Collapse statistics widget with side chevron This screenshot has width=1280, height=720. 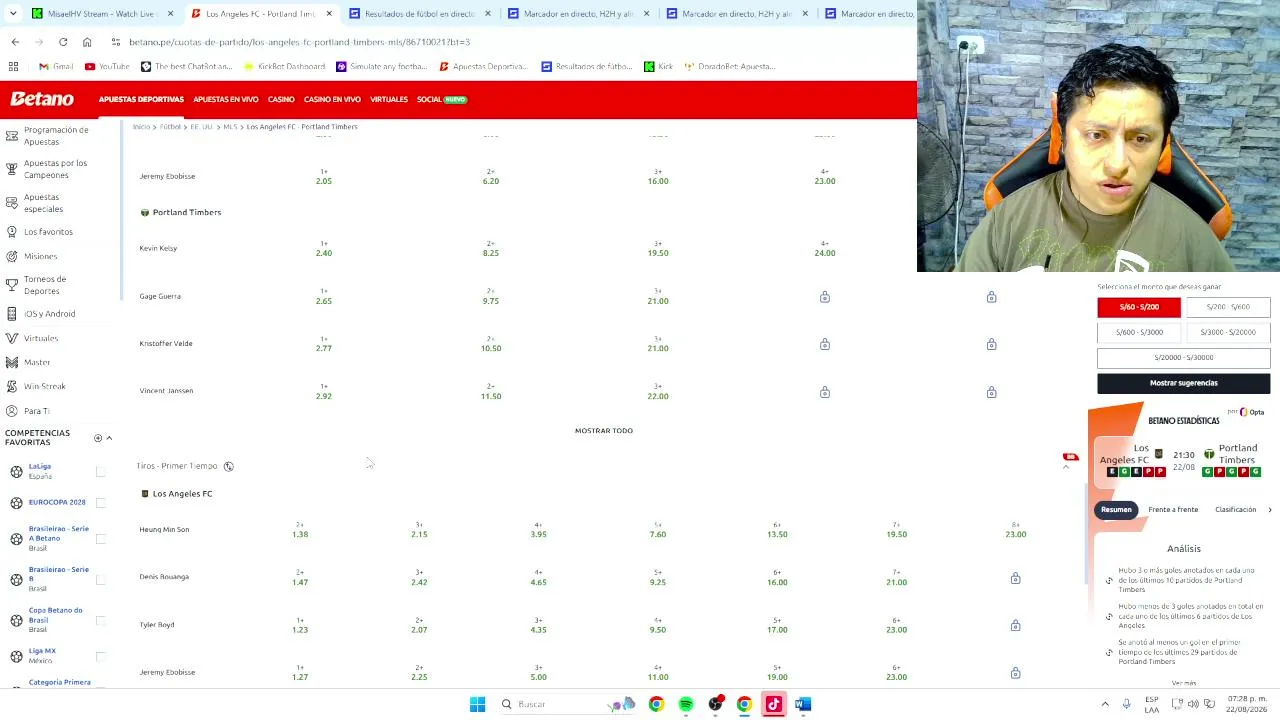click(x=1066, y=466)
